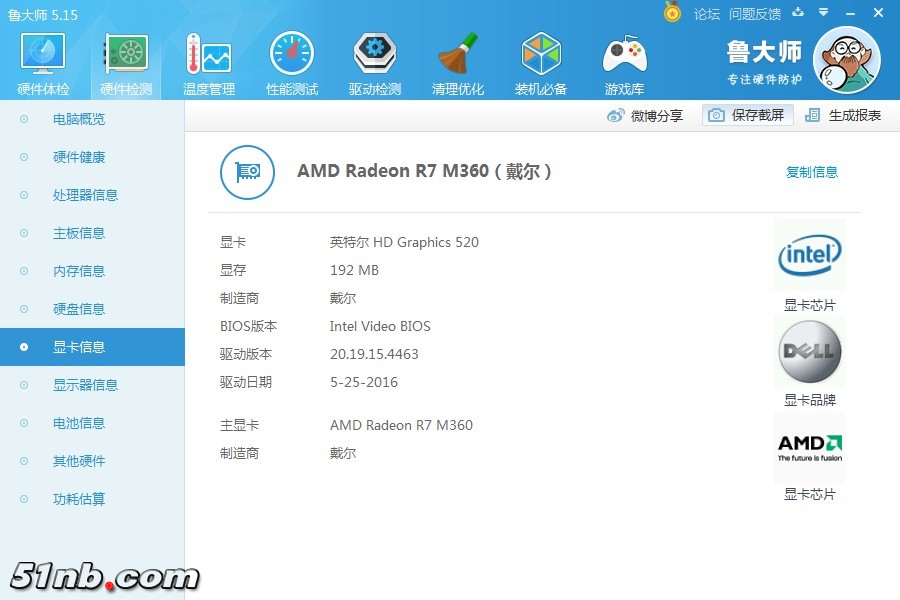Click the Intel logo thumbnail

[809, 256]
